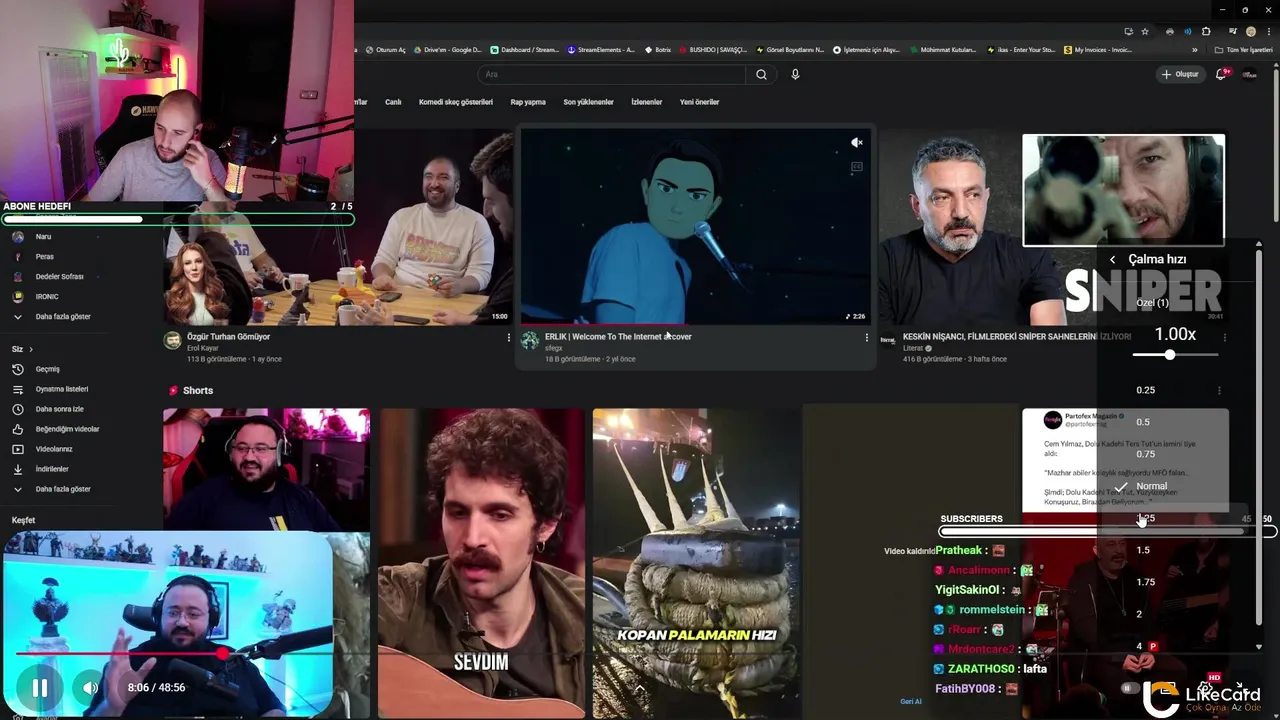Select the Yeni öneriler chip
The width and height of the screenshot is (1280, 720).
[699, 102]
